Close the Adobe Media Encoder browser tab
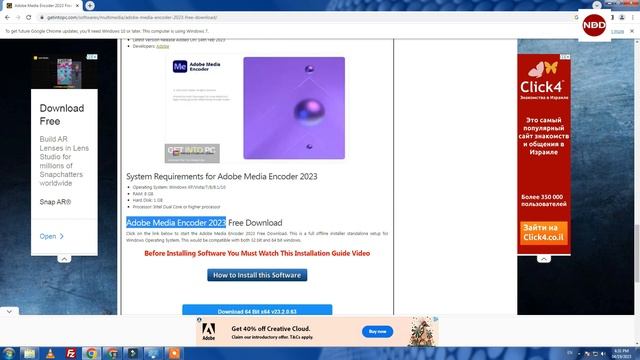The height and width of the screenshot is (360, 640). [x=78, y=6]
